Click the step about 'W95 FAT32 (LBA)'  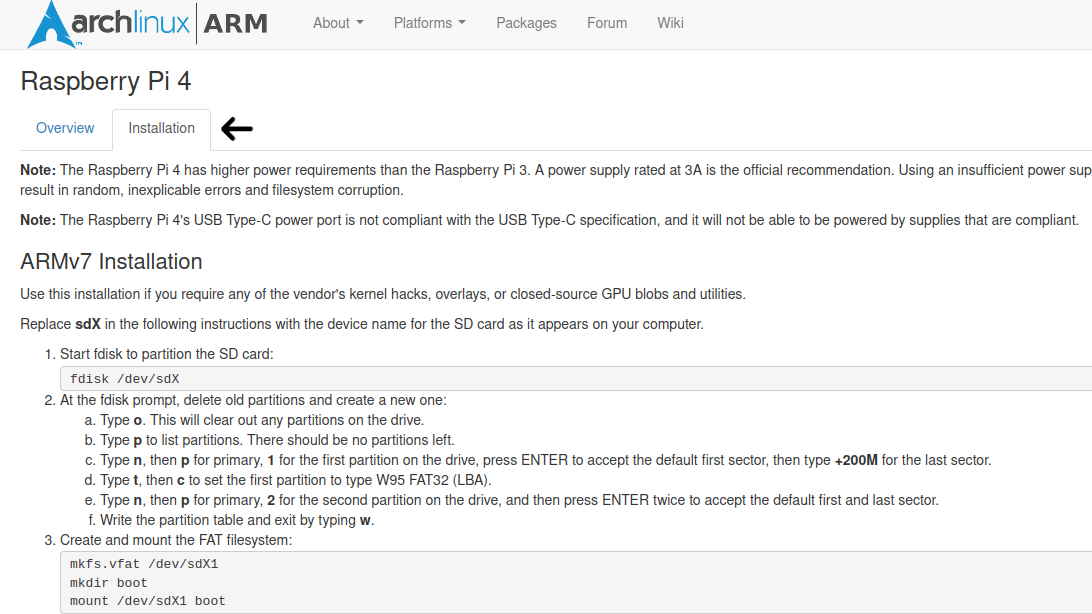click(x=296, y=480)
